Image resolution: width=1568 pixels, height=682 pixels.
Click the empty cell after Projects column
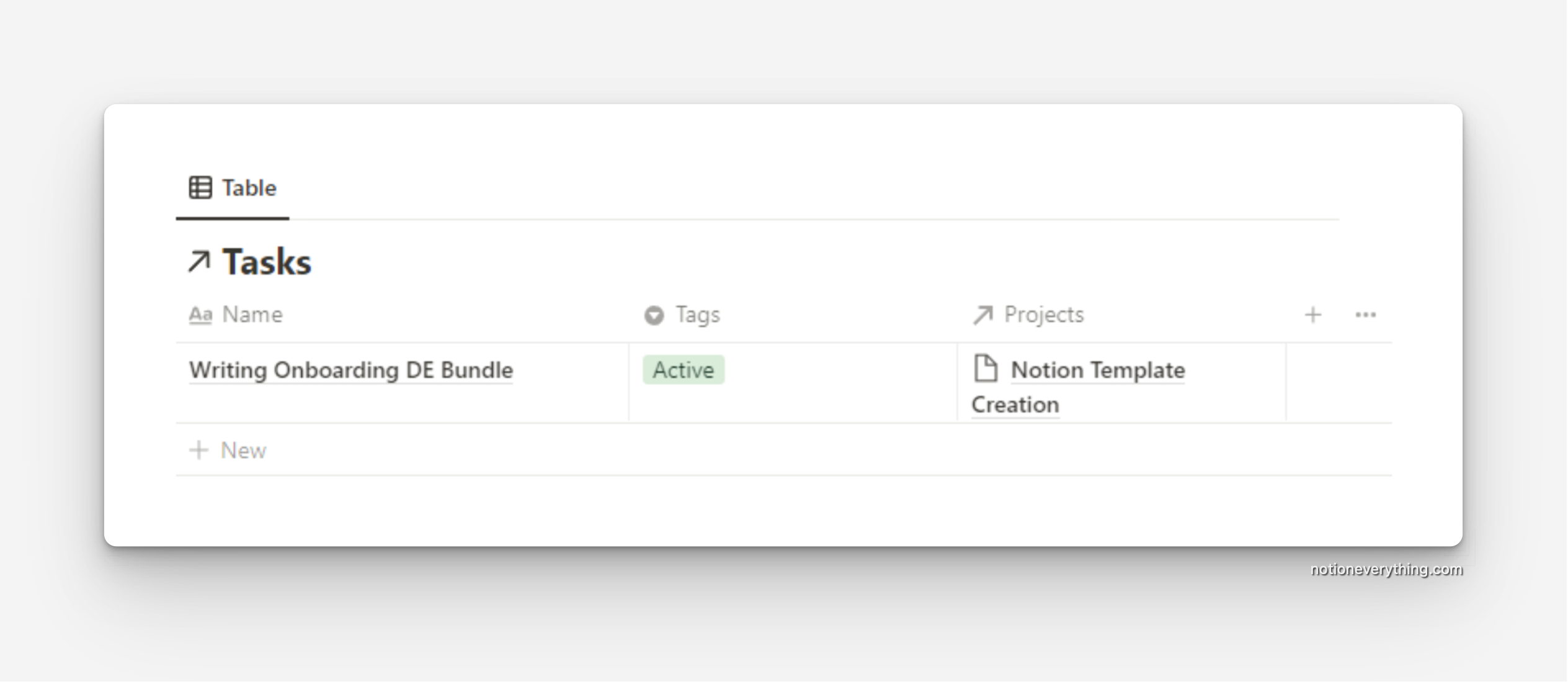pyautogui.click(x=1340, y=383)
